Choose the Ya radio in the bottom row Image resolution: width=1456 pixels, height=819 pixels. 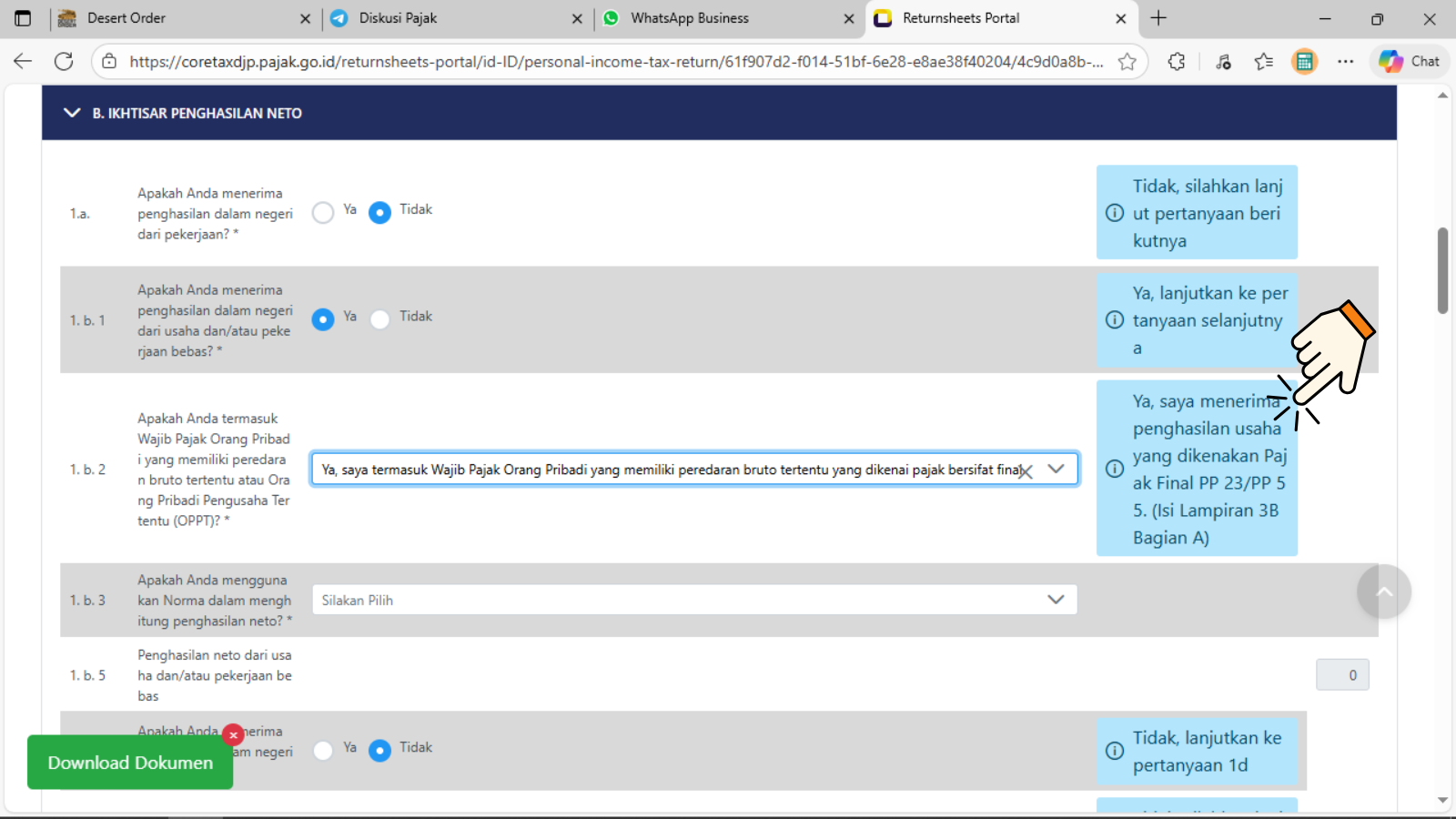[323, 750]
